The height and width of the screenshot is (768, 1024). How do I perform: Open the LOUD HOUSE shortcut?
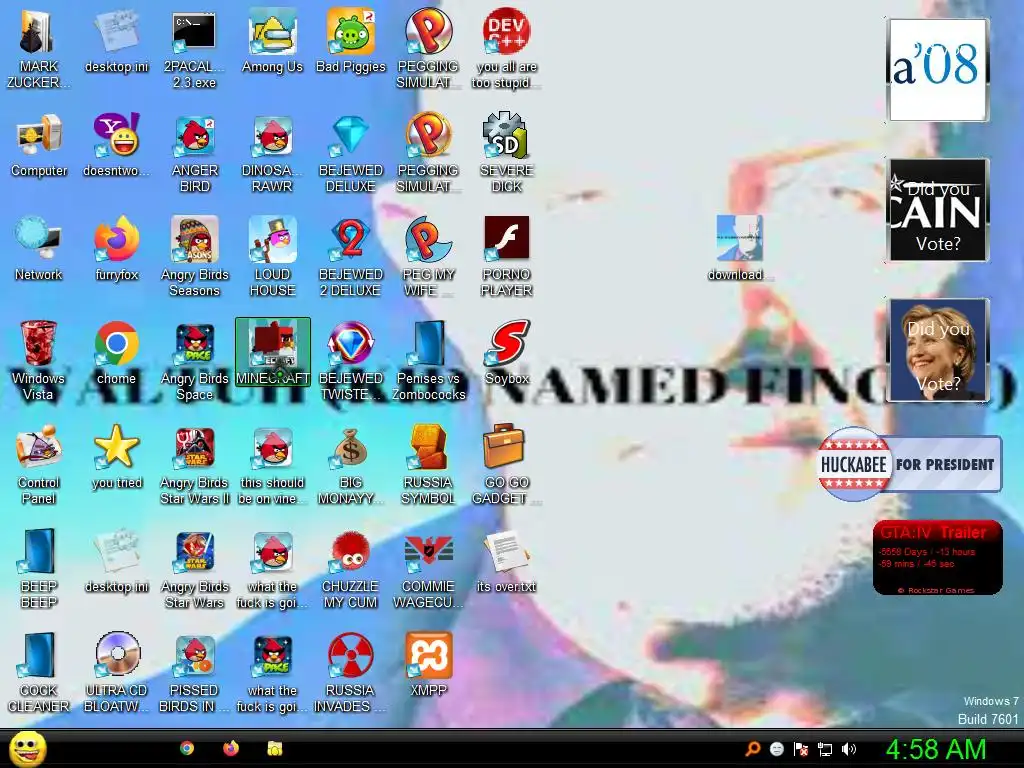[272, 257]
